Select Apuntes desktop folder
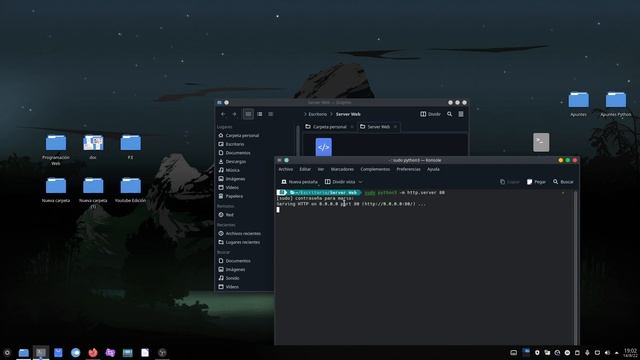This screenshot has height=360, width=640. tap(578, 104)
